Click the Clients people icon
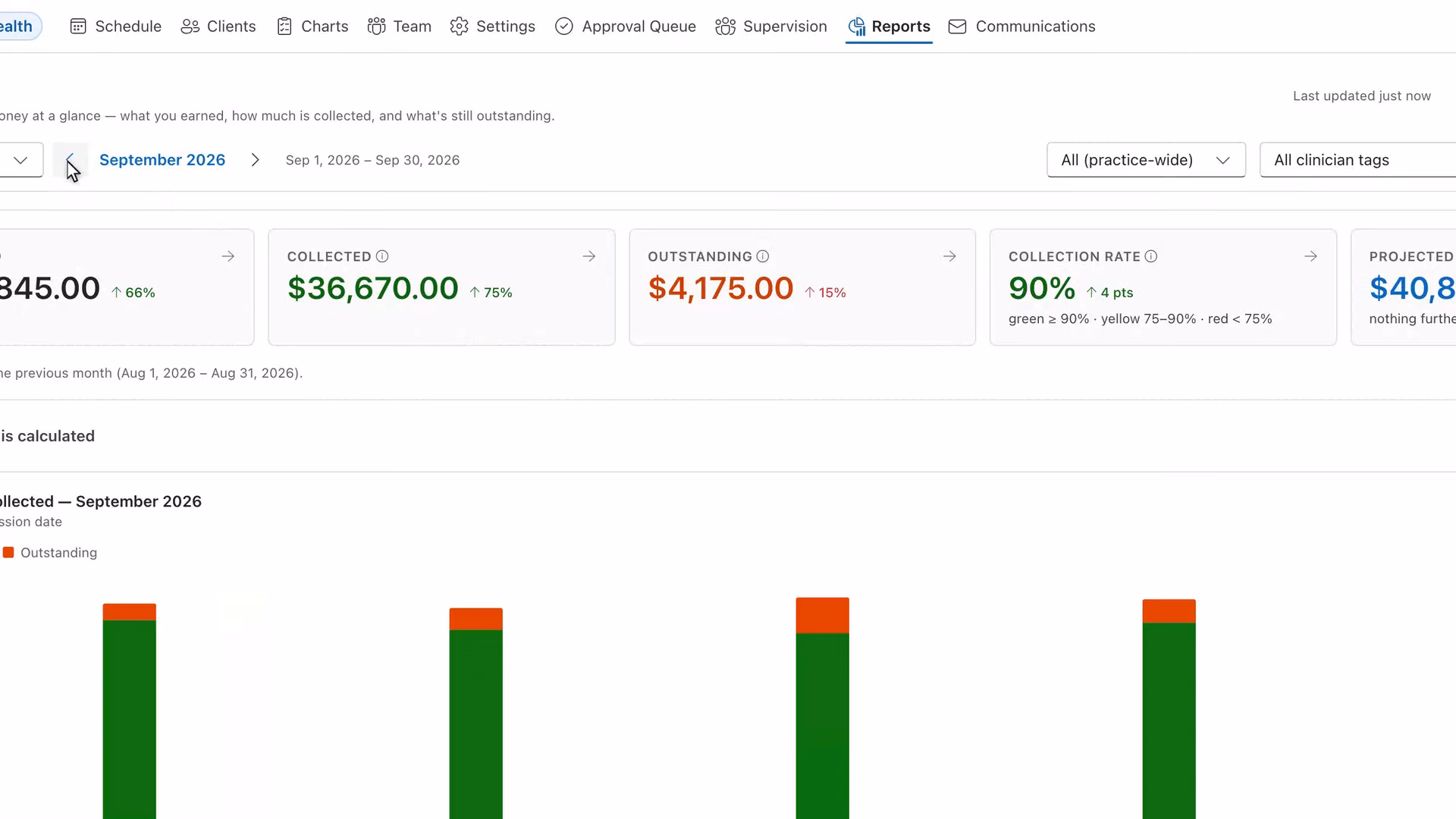The image size is (1456, 819). click(190, 27)
